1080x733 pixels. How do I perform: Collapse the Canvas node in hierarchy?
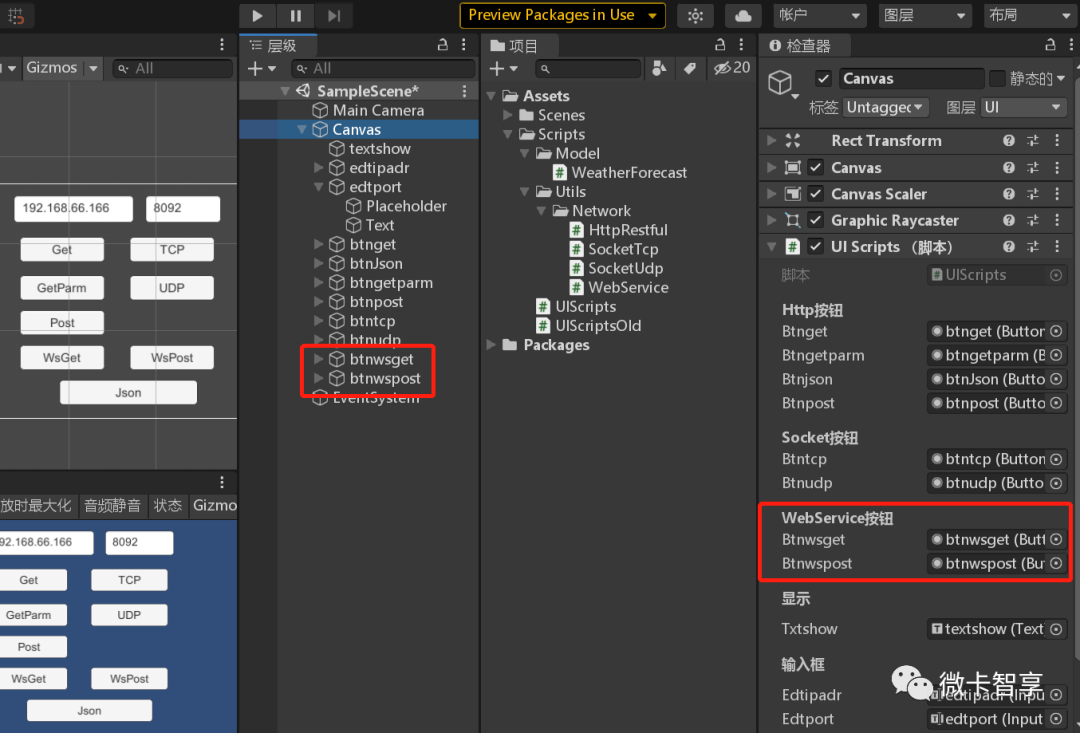tap(302, 130)
